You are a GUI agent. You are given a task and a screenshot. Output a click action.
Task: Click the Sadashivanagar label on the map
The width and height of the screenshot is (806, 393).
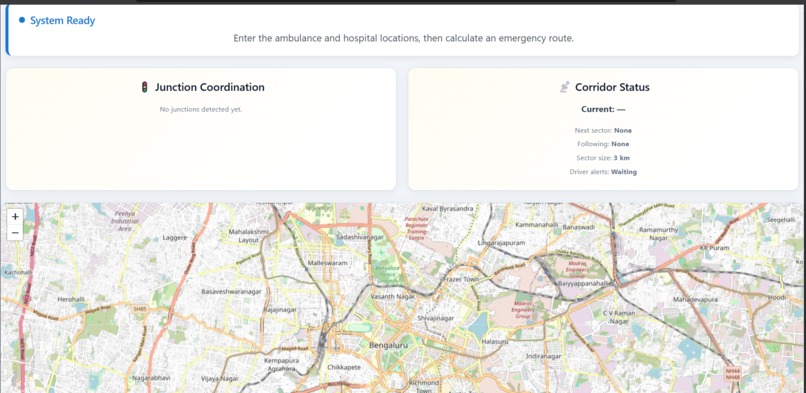click(x=360, y=237)
